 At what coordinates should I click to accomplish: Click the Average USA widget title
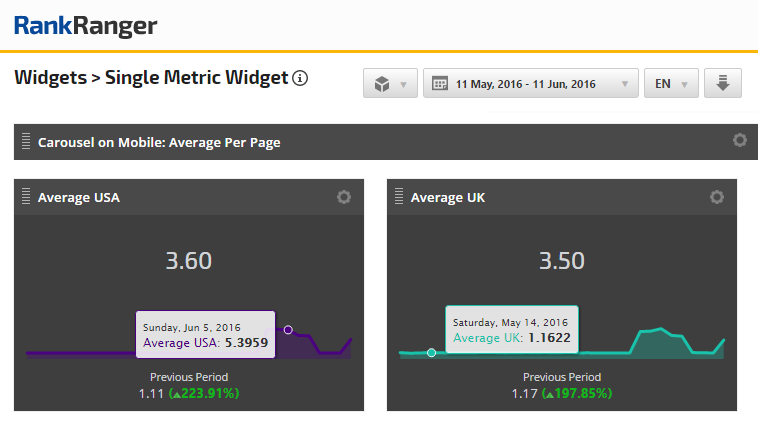pos(79,198)
